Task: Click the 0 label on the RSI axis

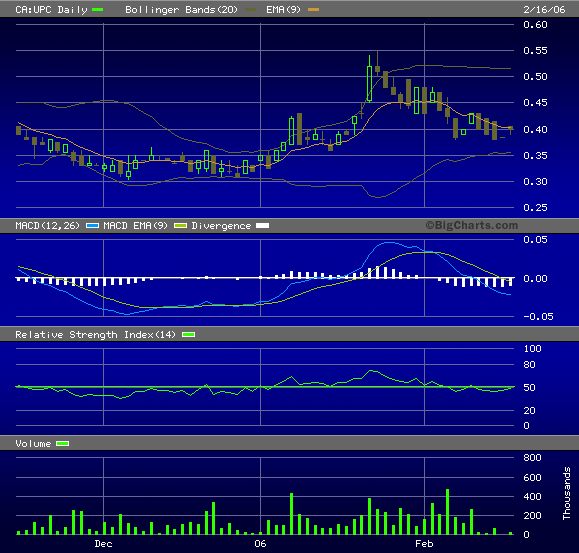Action: coord(527,426)
